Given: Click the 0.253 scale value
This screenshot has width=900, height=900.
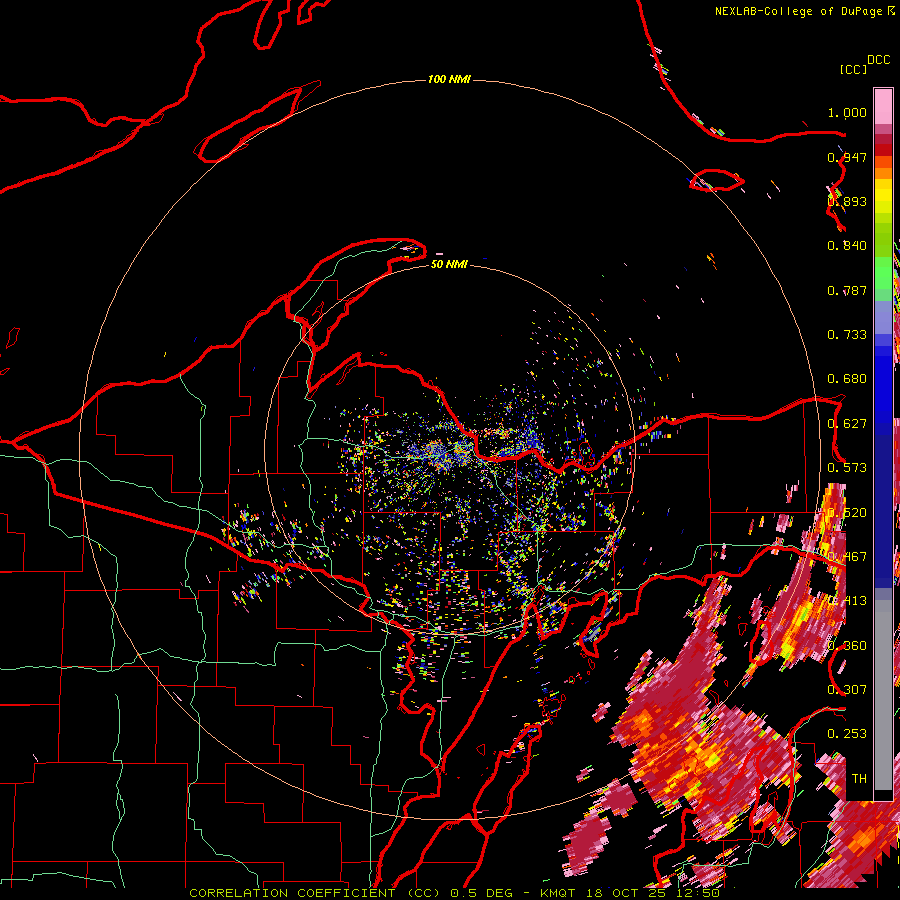Looking at the screenshot, I should tap(847, 734).
